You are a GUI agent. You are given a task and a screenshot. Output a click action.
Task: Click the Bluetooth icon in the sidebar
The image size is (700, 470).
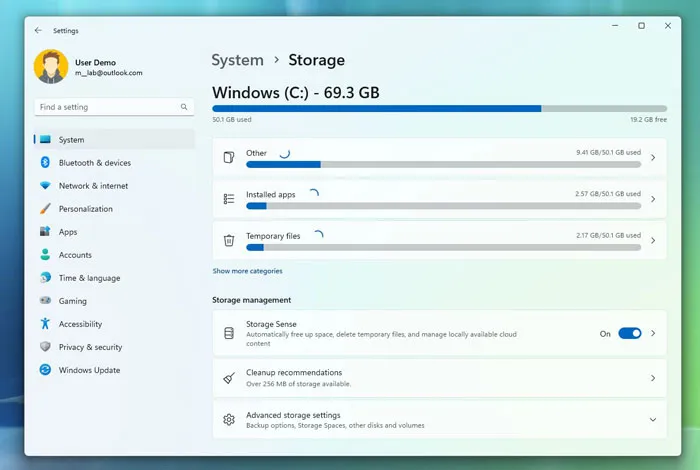45,162
